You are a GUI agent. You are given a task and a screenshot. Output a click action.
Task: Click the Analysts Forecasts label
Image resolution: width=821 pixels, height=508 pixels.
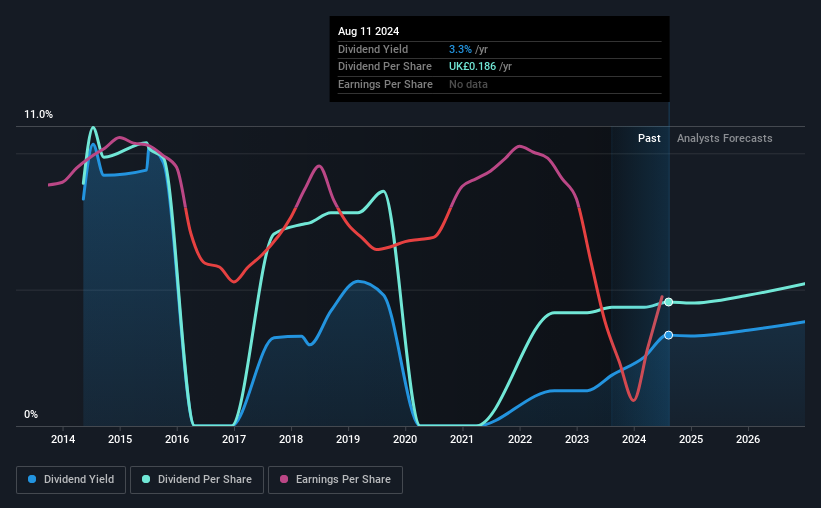(725, 138)
